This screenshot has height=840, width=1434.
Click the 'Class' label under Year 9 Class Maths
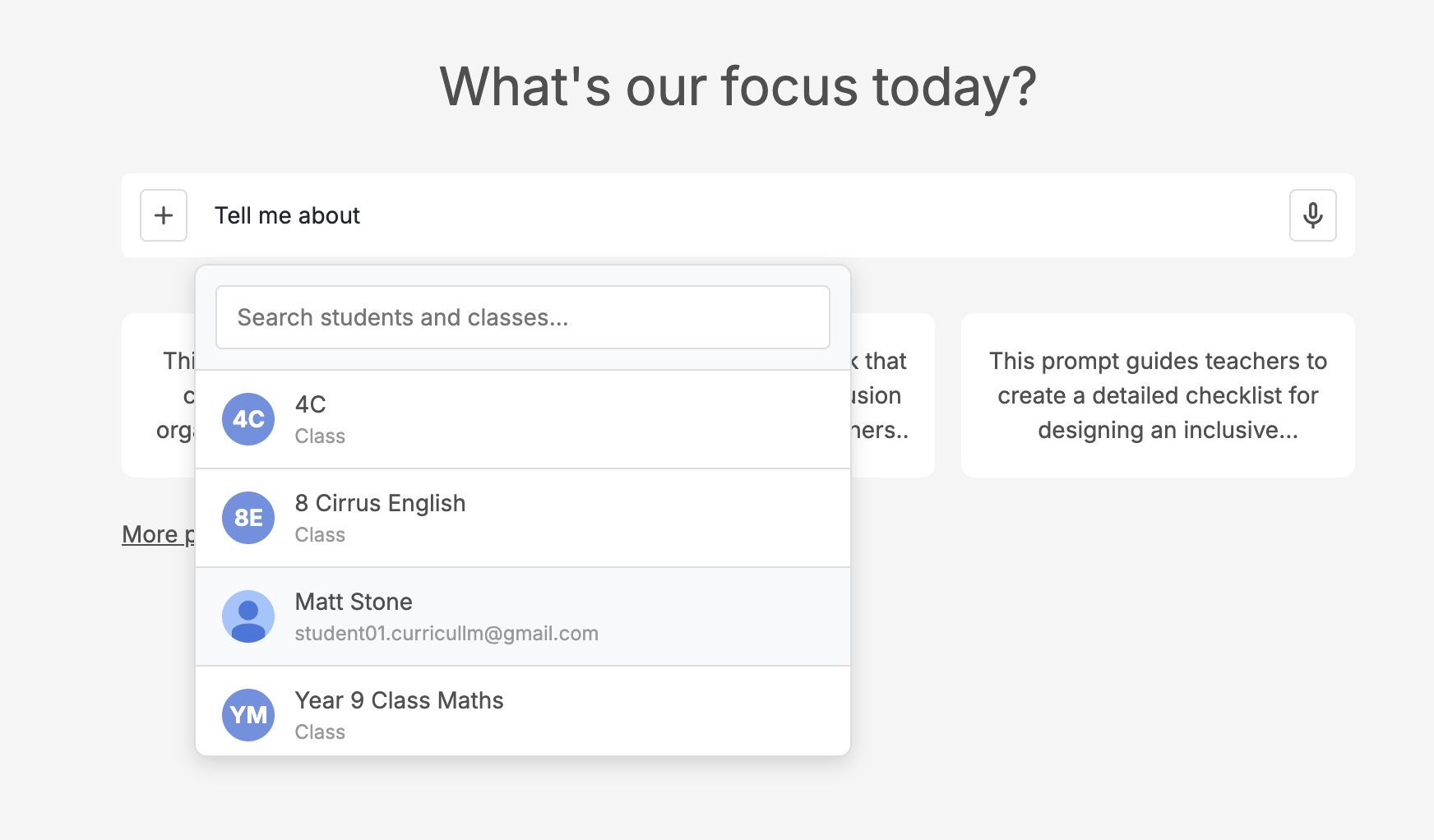(320, 732)
